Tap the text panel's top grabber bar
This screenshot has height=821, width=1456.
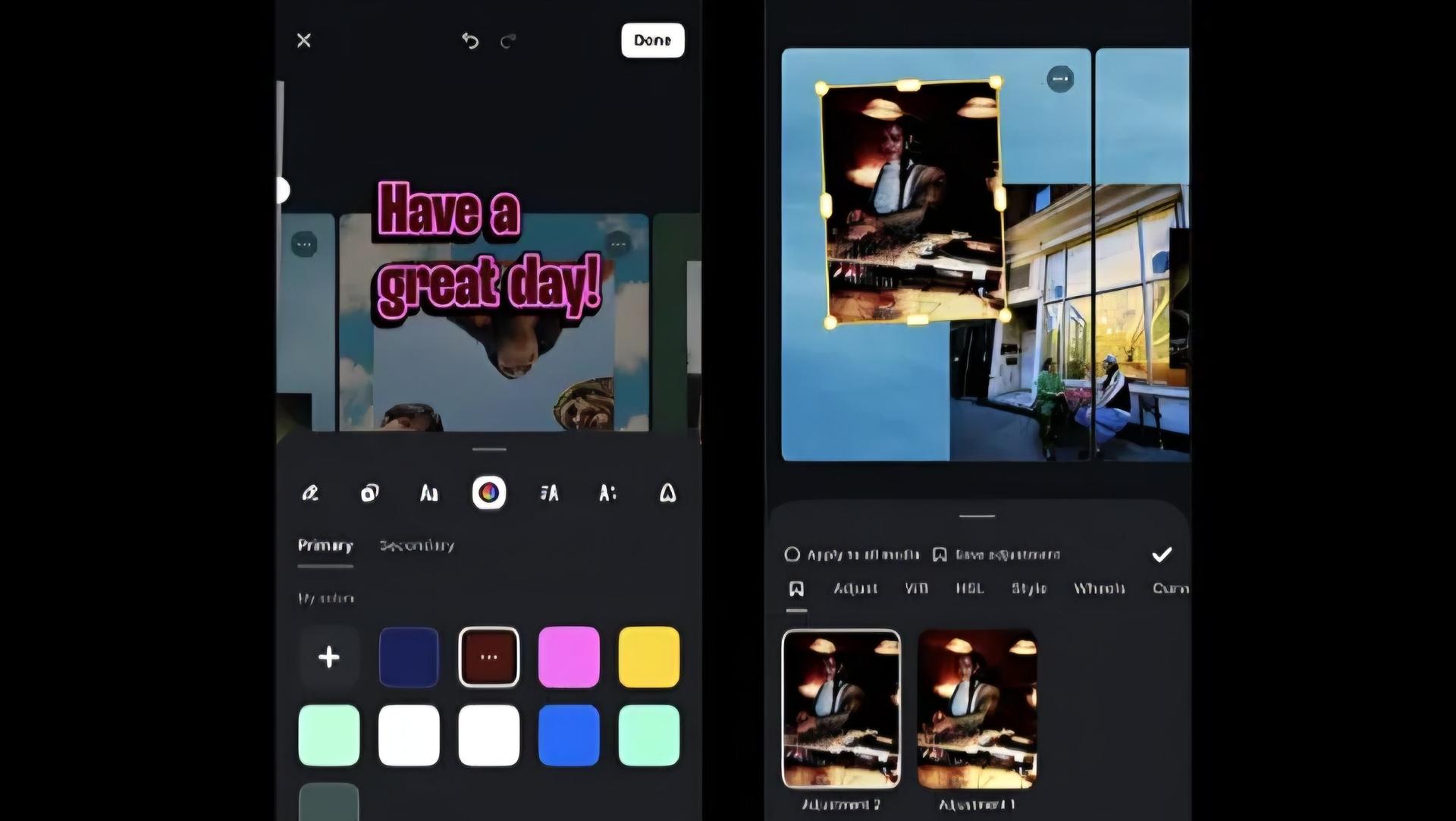(489, 449)
